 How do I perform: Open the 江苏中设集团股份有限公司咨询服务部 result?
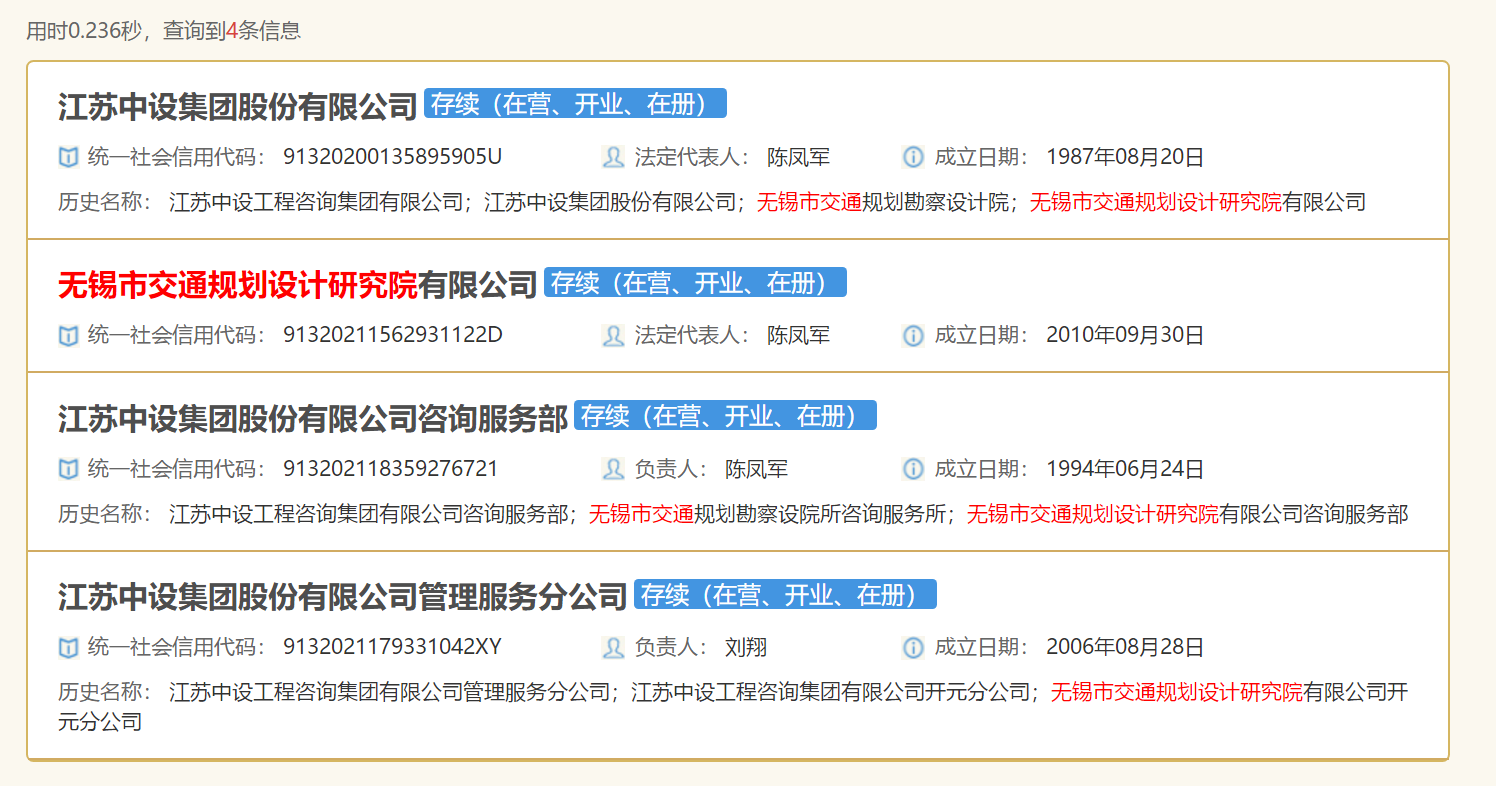(312, 418)
